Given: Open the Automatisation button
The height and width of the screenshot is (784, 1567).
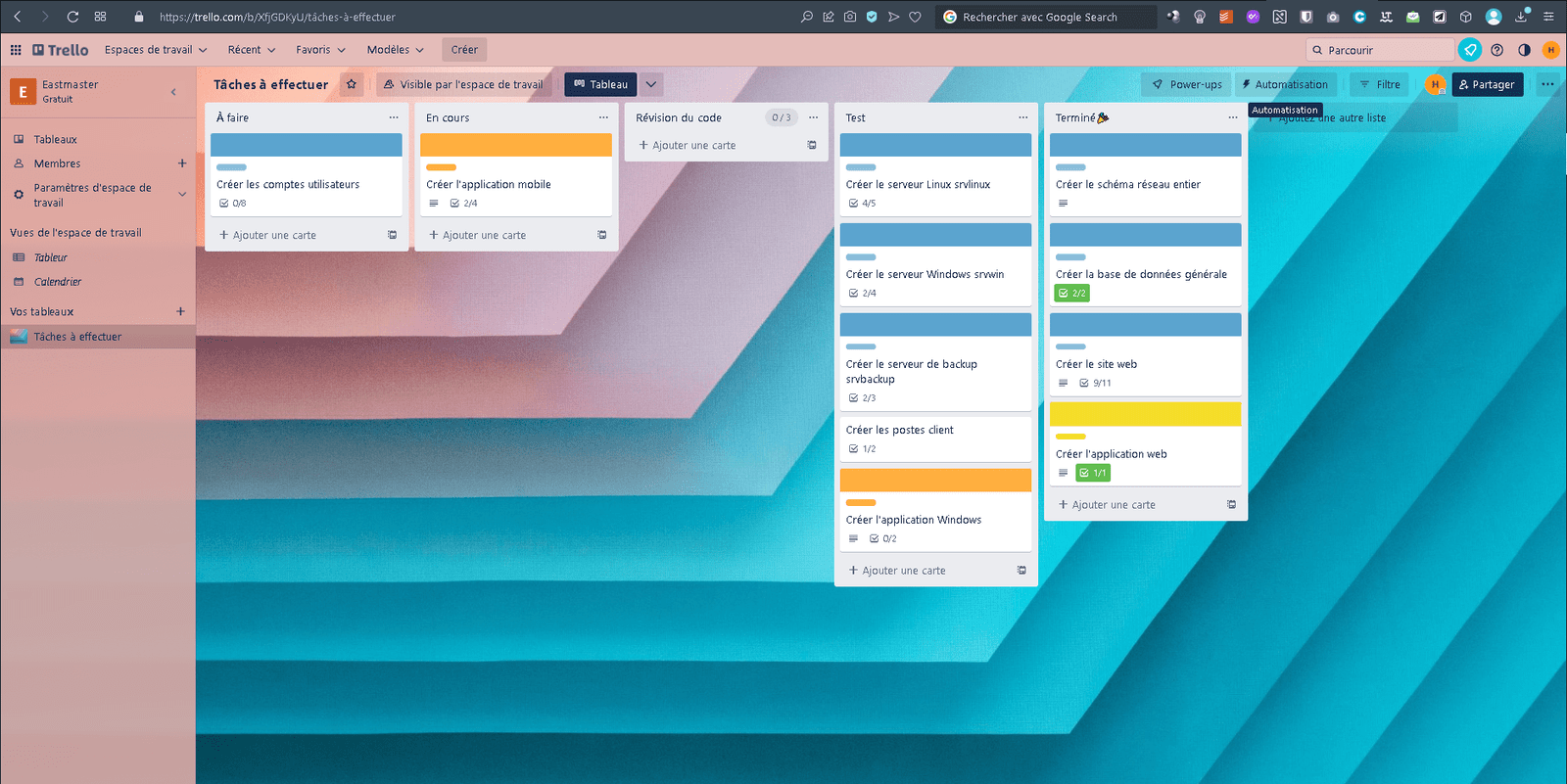Looking at the screenshot, I should [x=1285, y=84].
